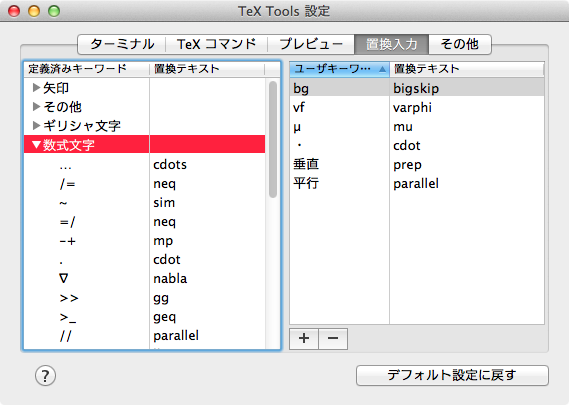Screen dimensions: 569x405
Task: Click the geq replacement text
Action: 164,318
